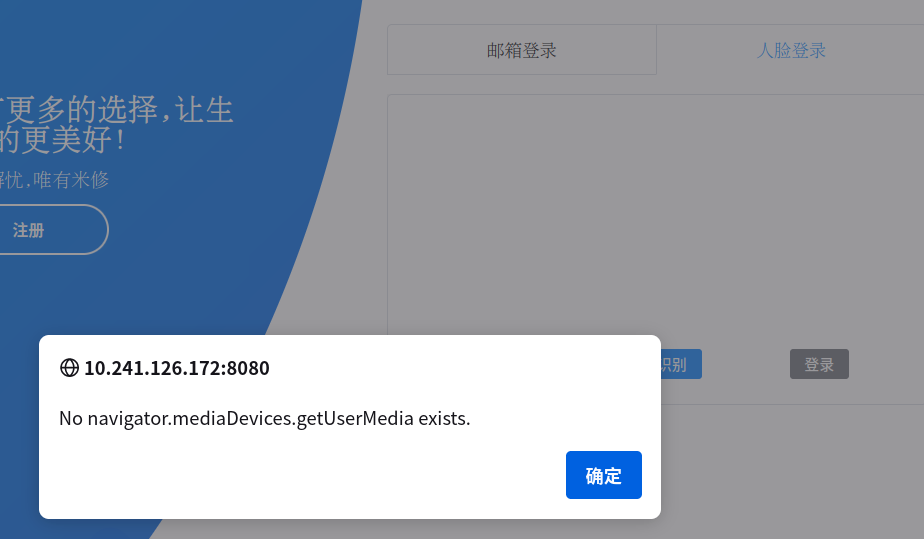The height and width of the screenshot is (539, 924).
Task: Click blank dialog space left of 确定
Action: click(300, 475)
